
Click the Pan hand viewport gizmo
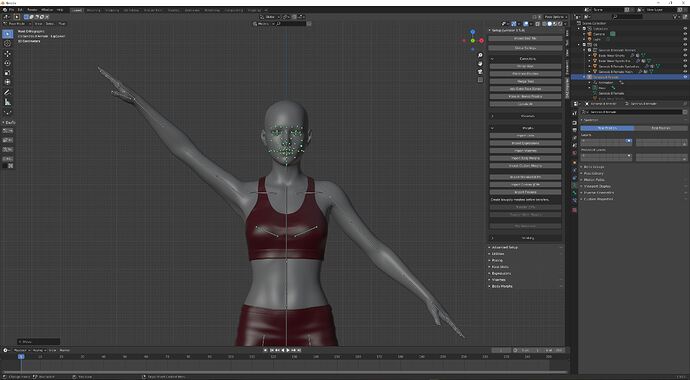(x=480, y=63)
